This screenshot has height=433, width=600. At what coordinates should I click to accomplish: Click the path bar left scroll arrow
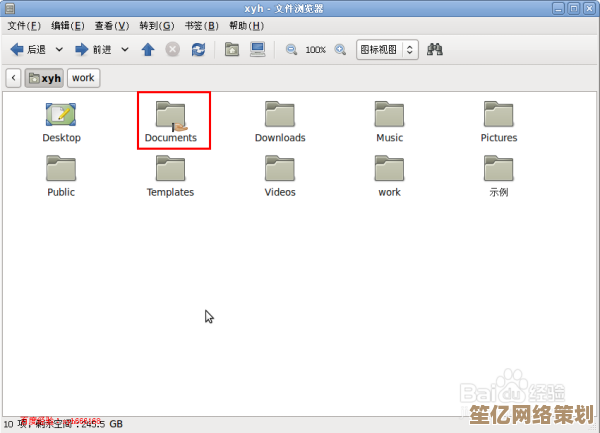(14, 77)
